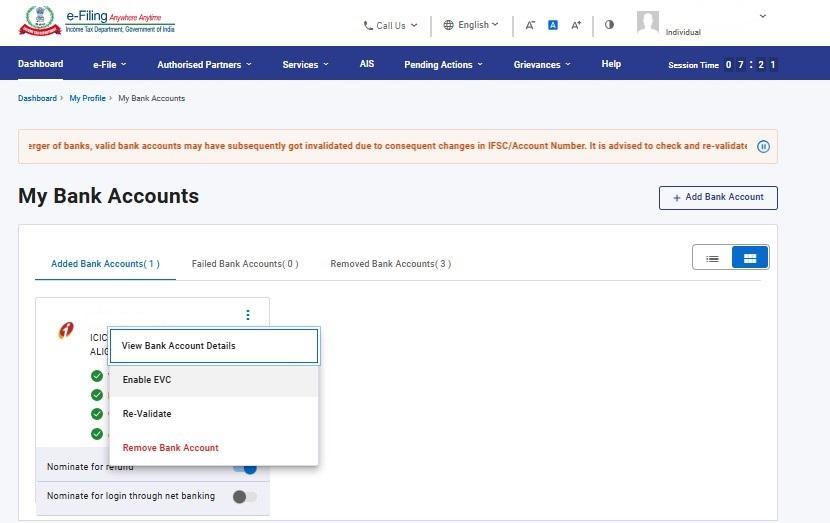Go to My Profile breadcrumb link
Viewport: 830px width, 523px height.
(87, 98)
